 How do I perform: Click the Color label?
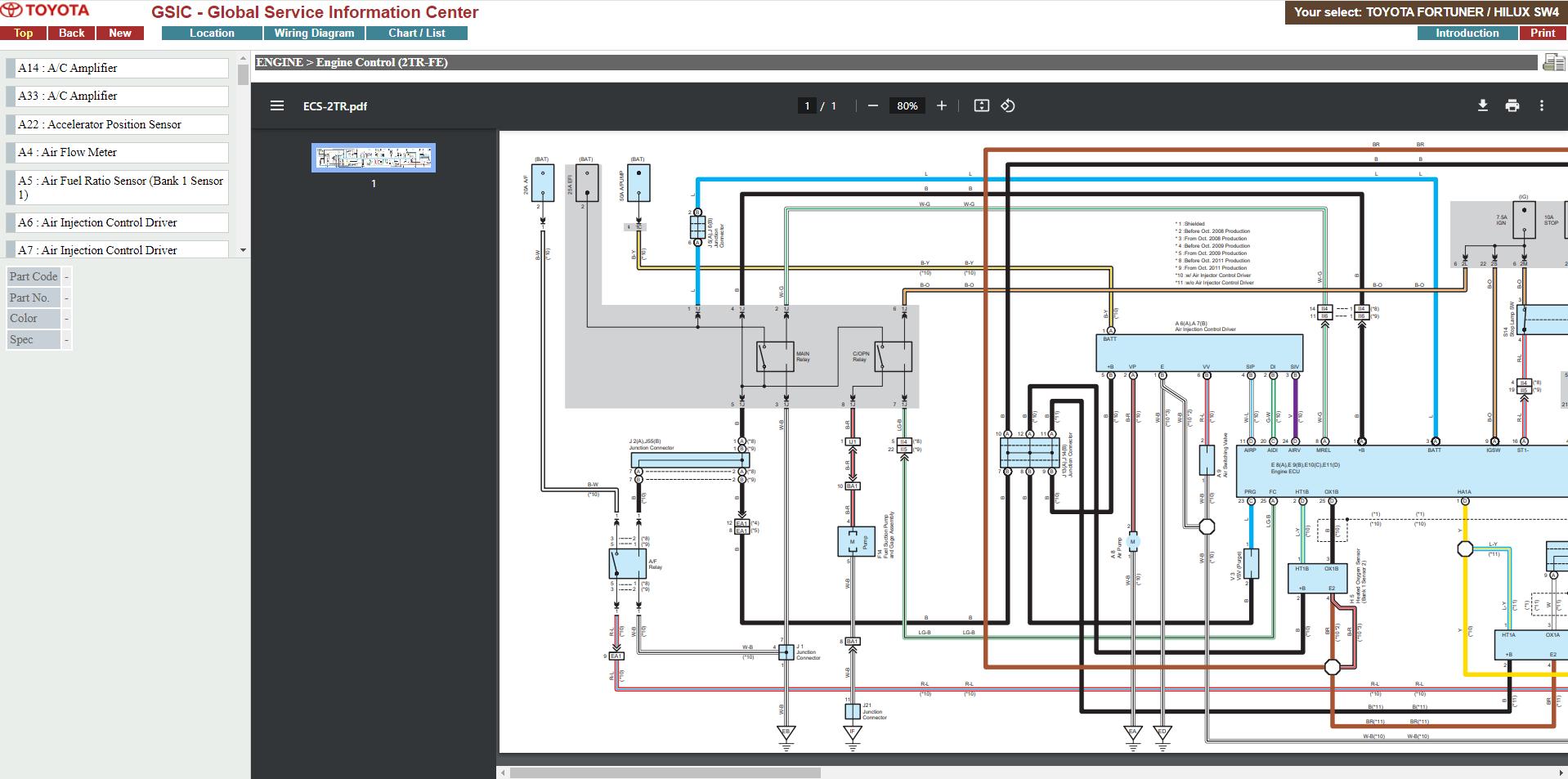click(x=34, y=318)
